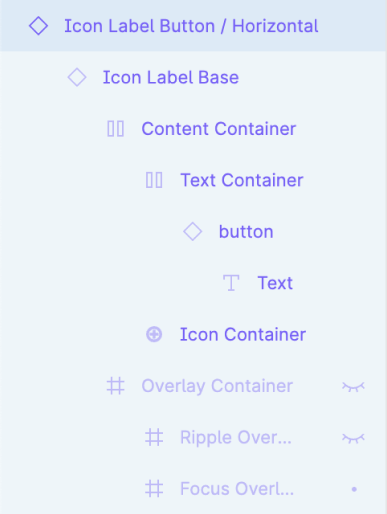The height and width of the screenshot is (514, 387).
Task: Select the Icon Container layer name
Action: click(x=243, y=334)
